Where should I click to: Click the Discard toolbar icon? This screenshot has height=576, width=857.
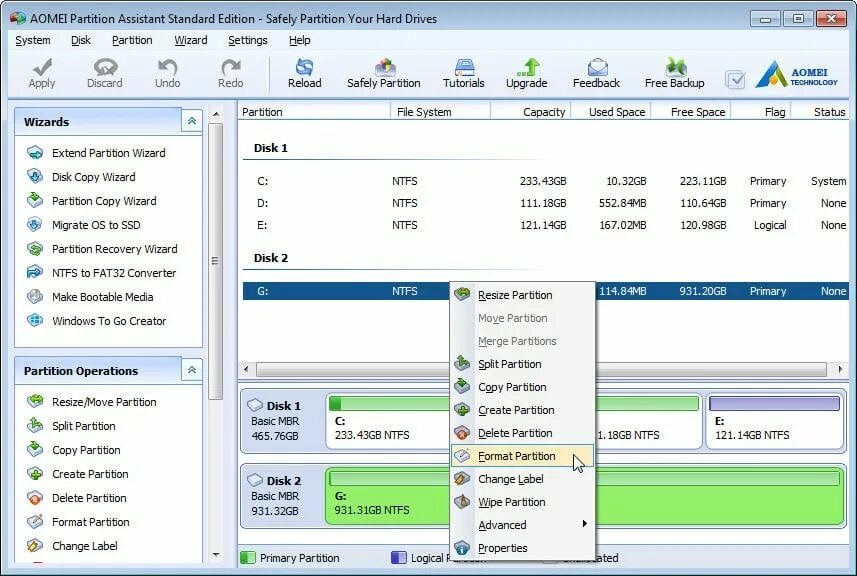[105, 68]
